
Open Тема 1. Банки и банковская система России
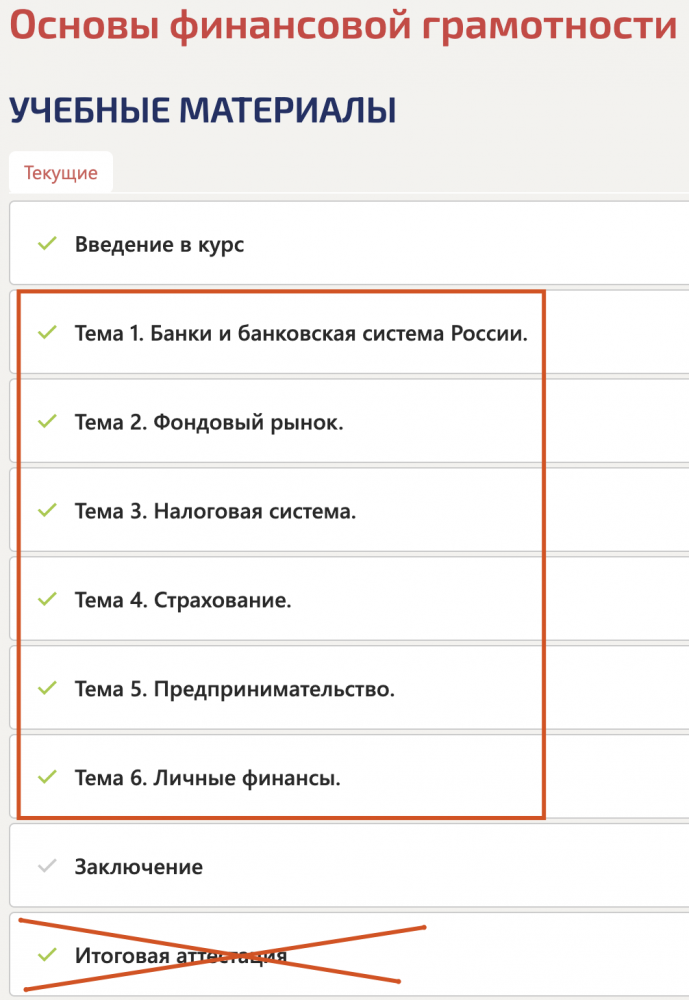pyautogui.click(x=301, y=333)
